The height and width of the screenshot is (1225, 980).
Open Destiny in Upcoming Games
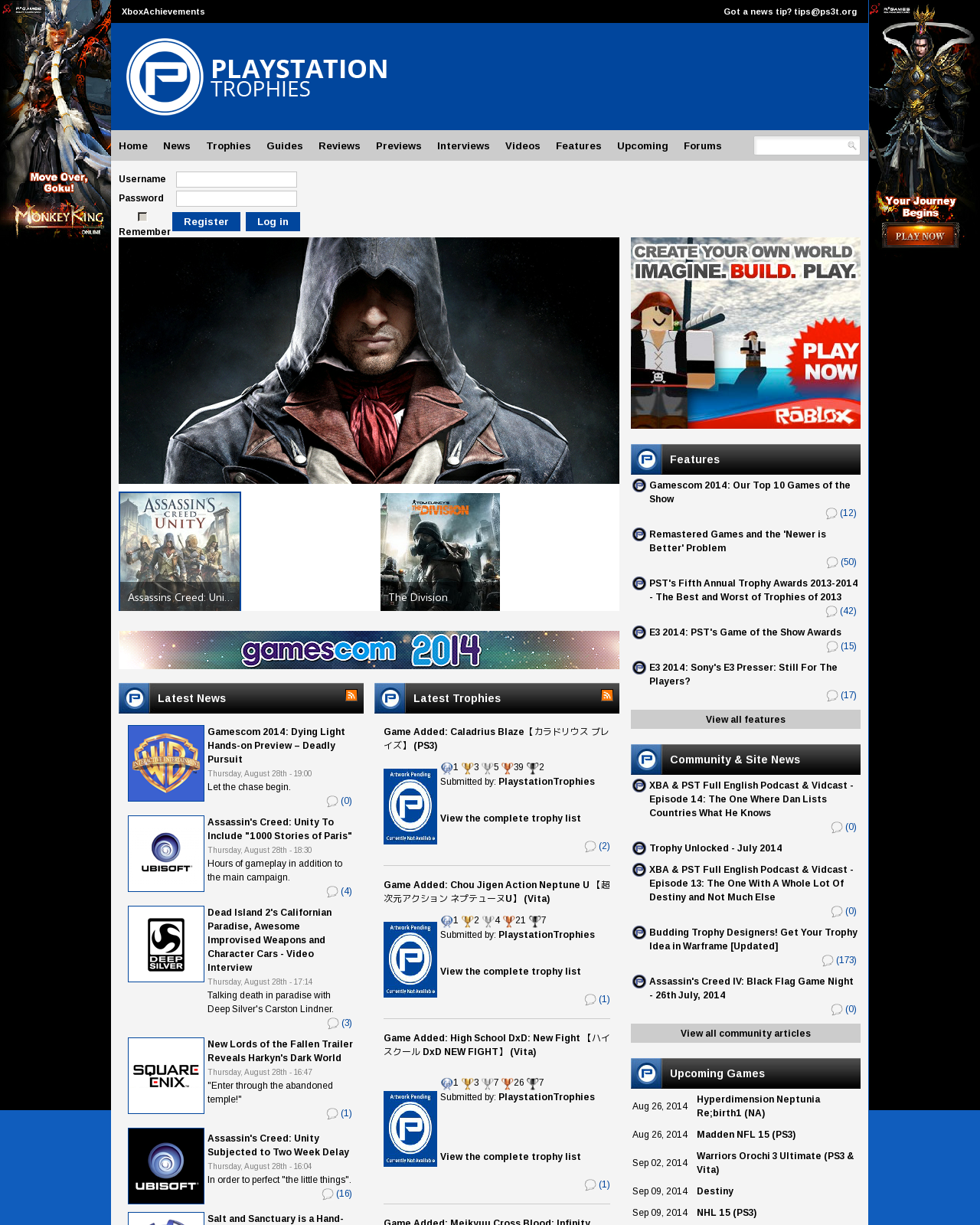715,1191
